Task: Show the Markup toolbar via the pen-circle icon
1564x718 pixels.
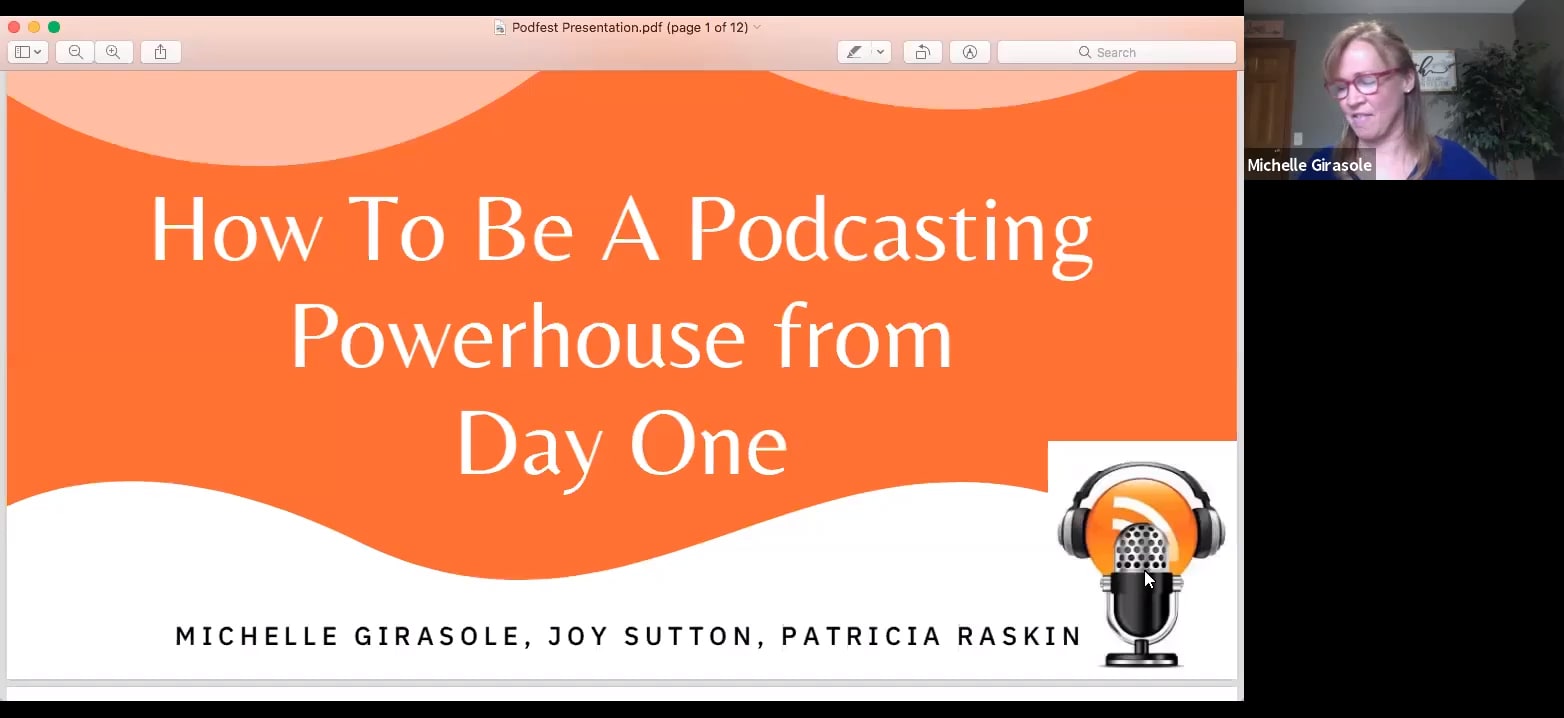Action: click(969, 52)
